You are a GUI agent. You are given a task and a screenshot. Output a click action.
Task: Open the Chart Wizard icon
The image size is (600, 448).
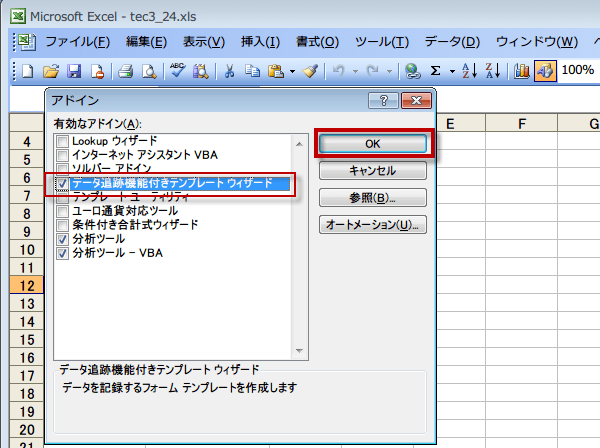521,71
